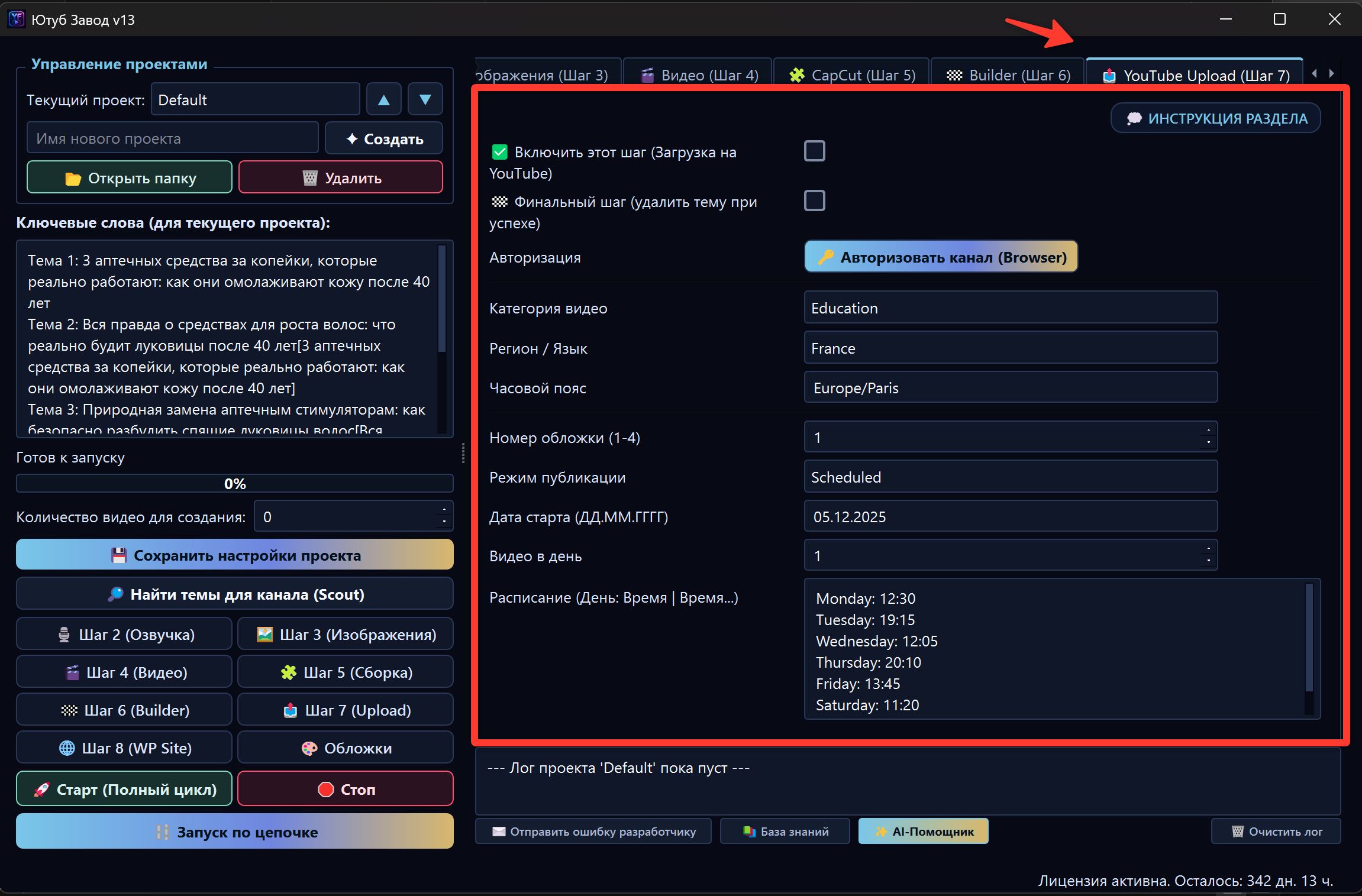Click the globe icon on Шаг 8 (WP Site)
Viewport: 1362px width, 896px height.
point(67,748)
